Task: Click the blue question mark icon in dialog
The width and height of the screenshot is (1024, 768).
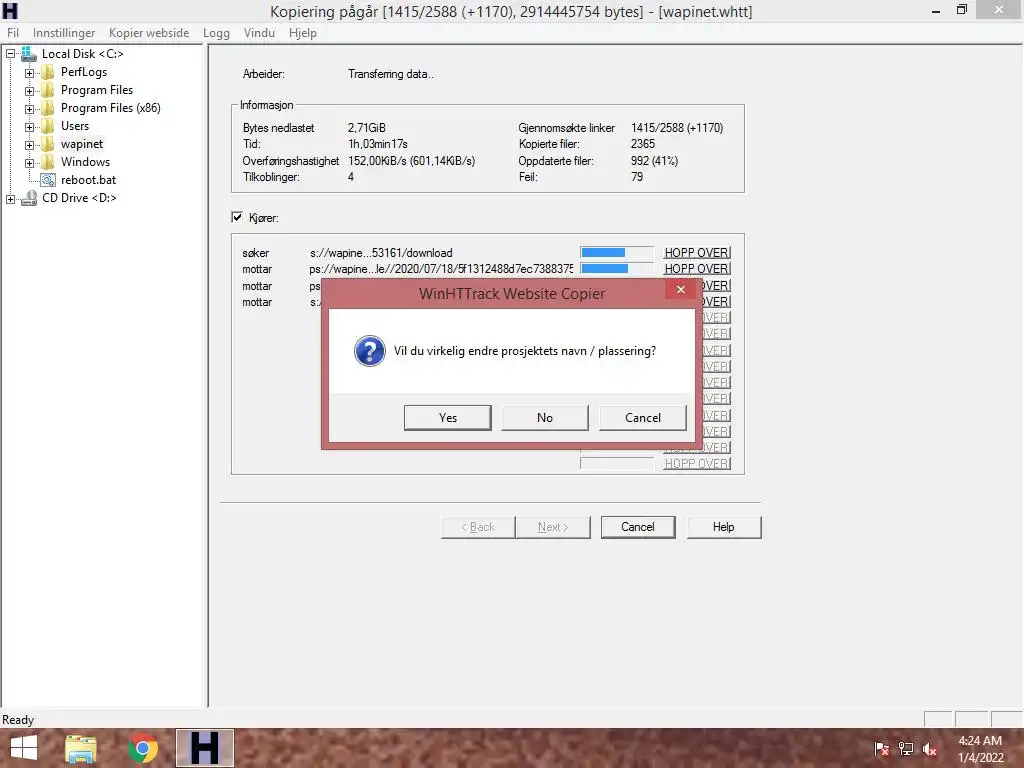Action: point(370,351)
